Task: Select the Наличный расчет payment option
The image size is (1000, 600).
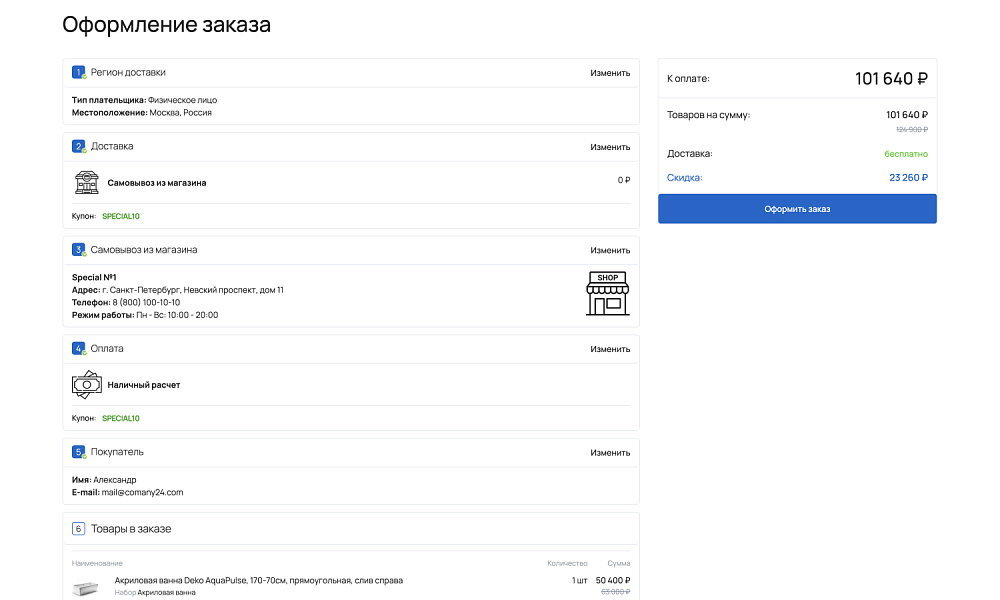Action: [x=144, y=385]
